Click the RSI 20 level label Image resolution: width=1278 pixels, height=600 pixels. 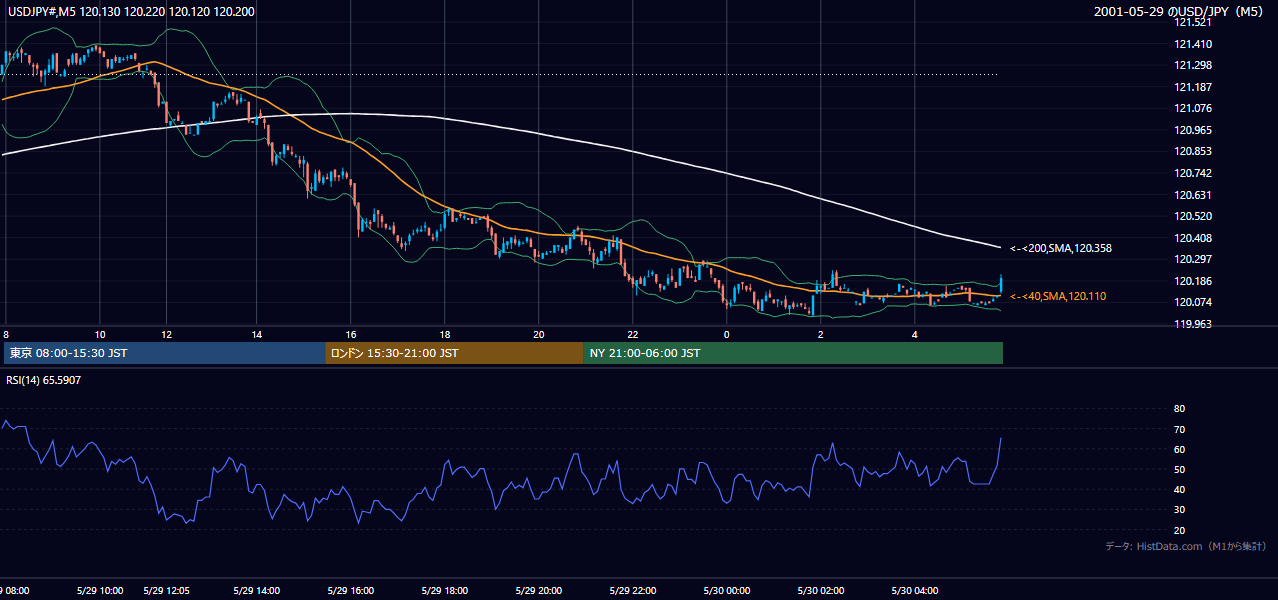[1179, 530]
